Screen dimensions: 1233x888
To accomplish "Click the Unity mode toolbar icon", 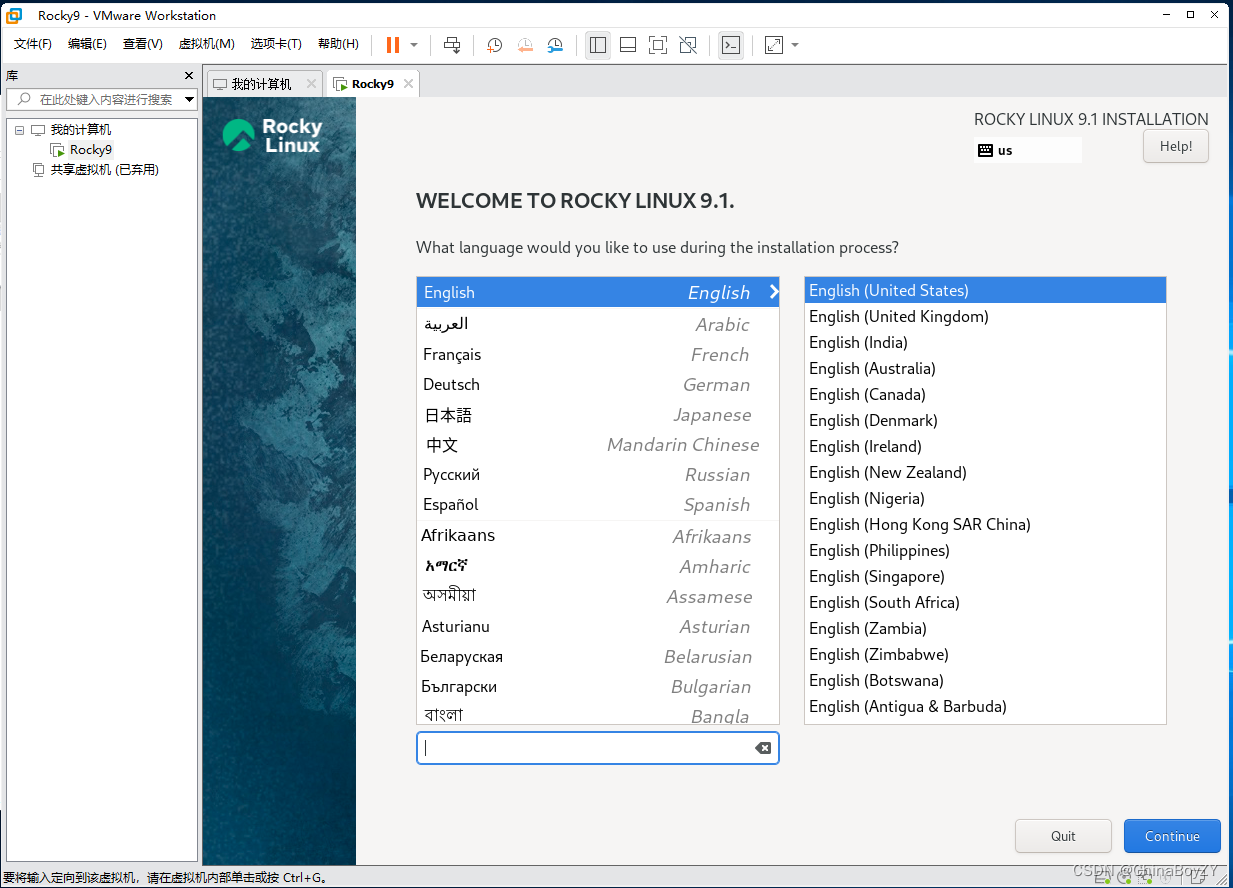I will tap(688, 45).
